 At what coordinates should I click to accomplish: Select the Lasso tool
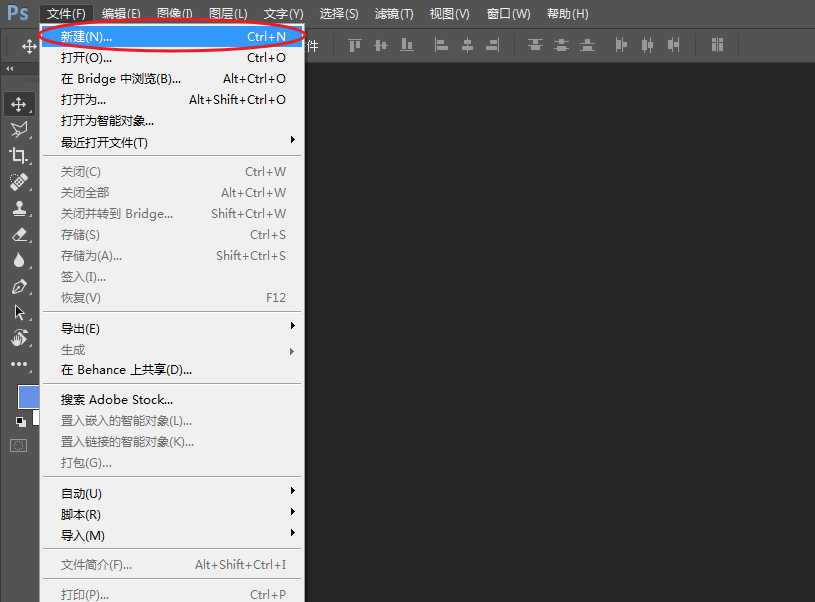[x=18, y=129]
